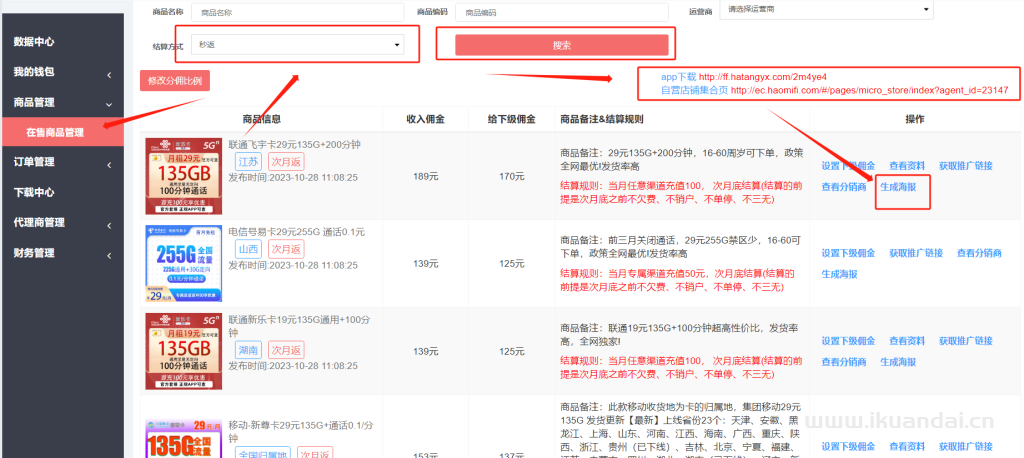Click the 联通飞宇卡29元135G+200分钟 title
Viewport: 1024px width, 458px height.
click(x=295, y=144)
